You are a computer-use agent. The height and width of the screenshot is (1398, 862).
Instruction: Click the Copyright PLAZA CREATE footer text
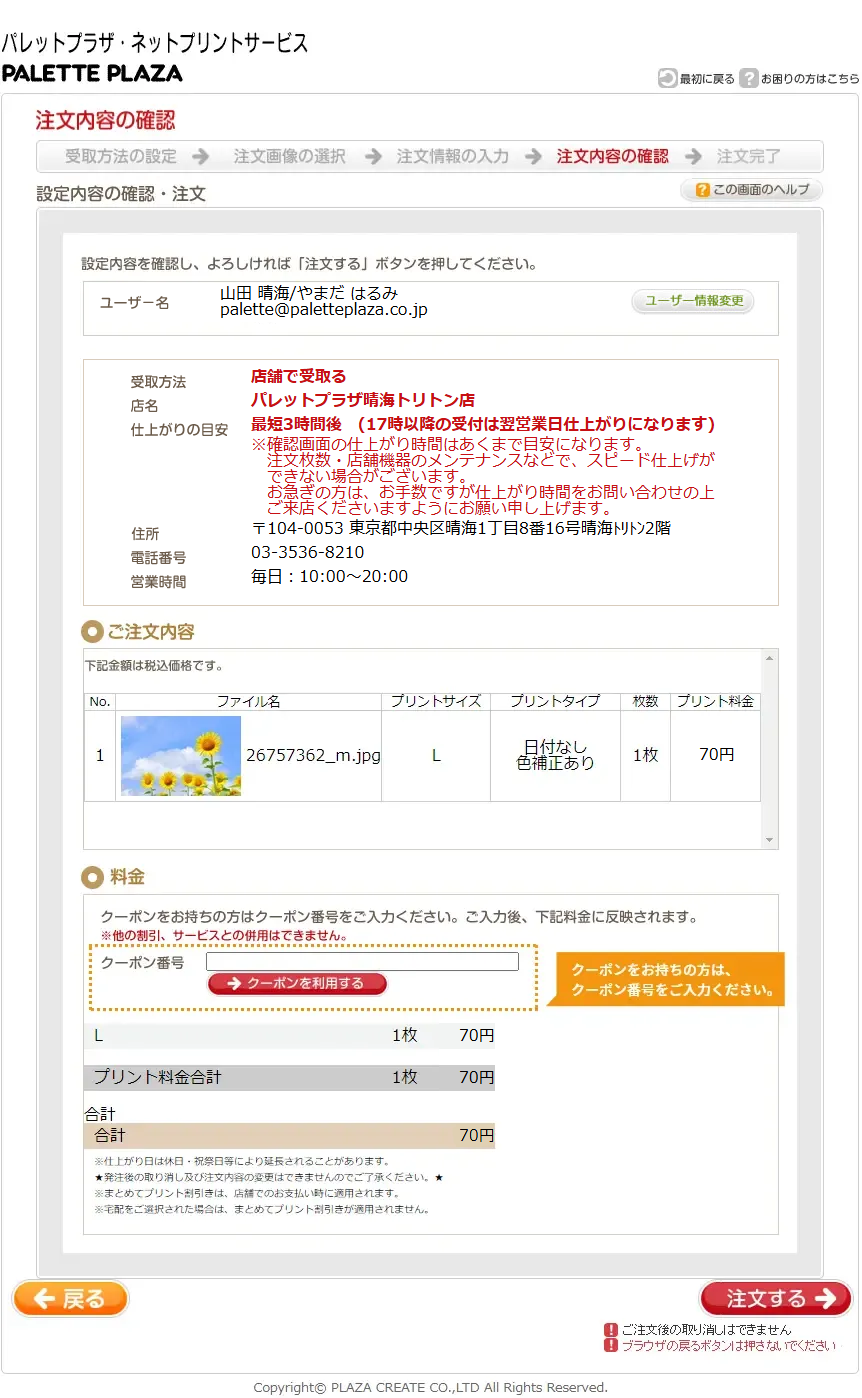(430, 1387)
